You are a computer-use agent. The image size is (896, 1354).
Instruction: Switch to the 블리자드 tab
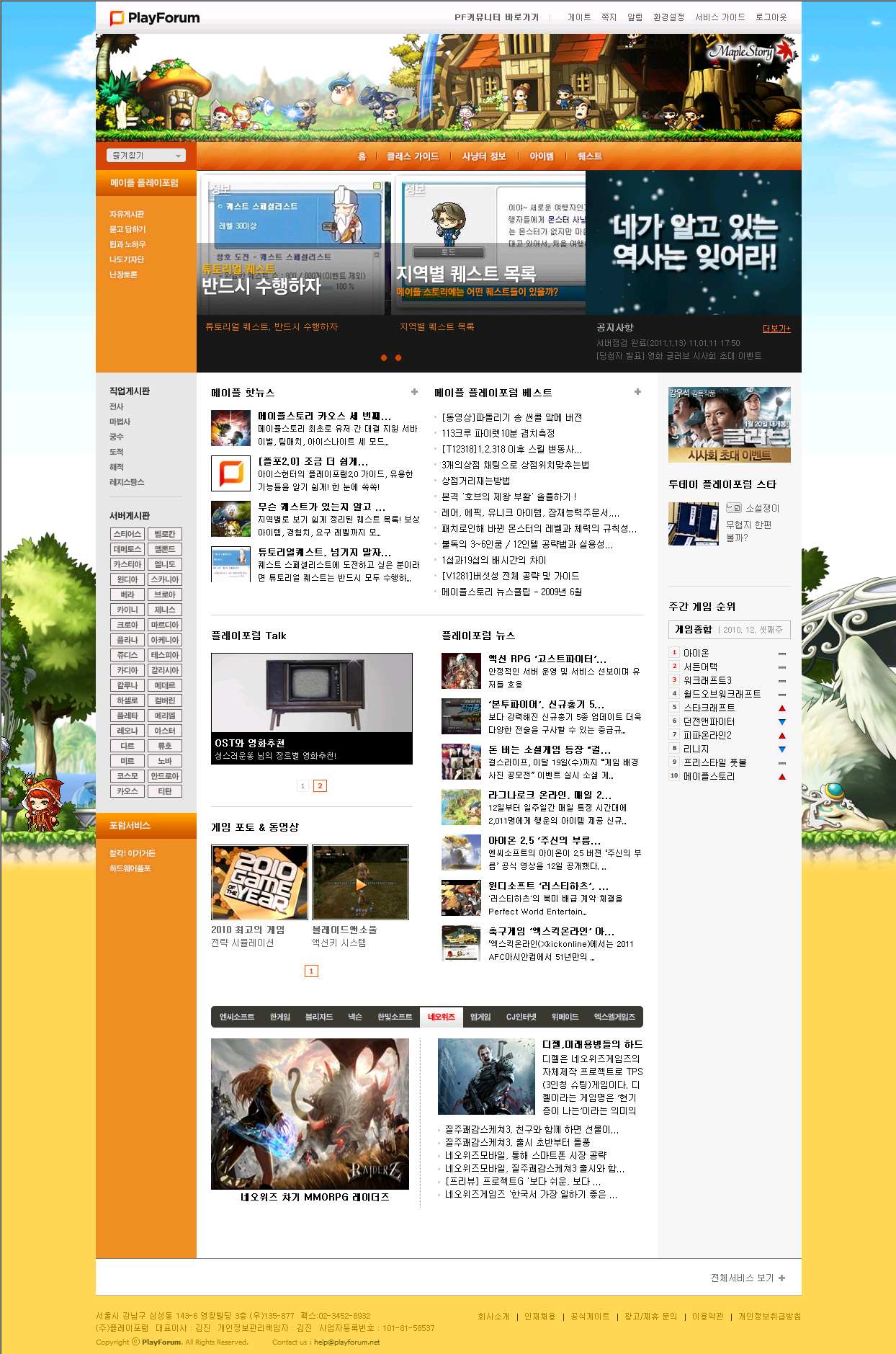(x=319, y=1017)
